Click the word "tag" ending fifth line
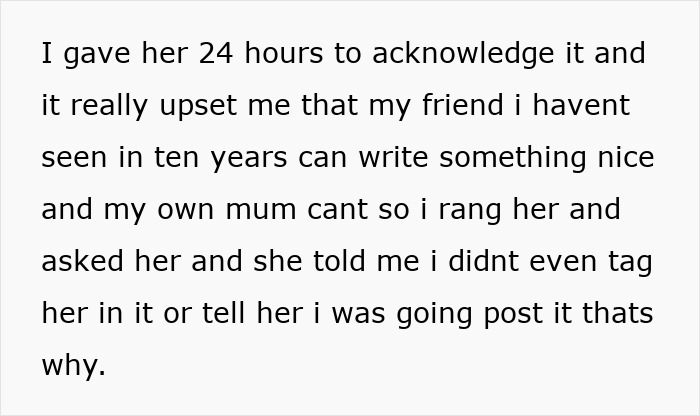Screen dimensions: 700x416 pos(627,262)
